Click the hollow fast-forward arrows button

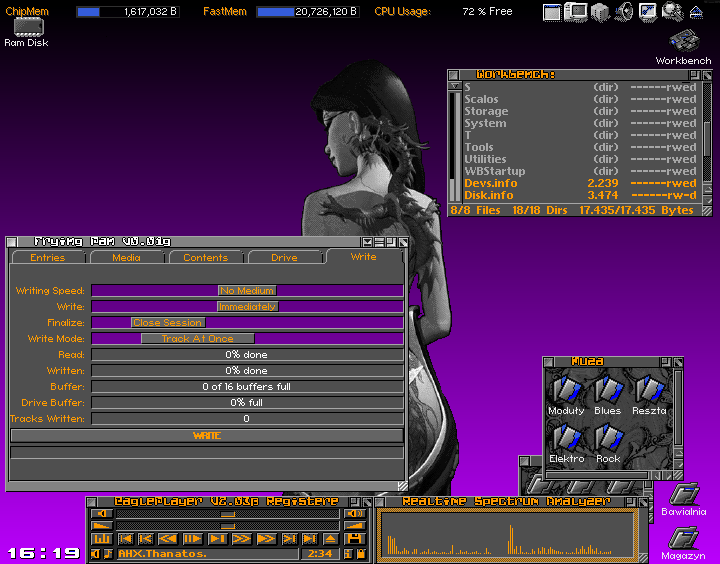coord(242,539)
